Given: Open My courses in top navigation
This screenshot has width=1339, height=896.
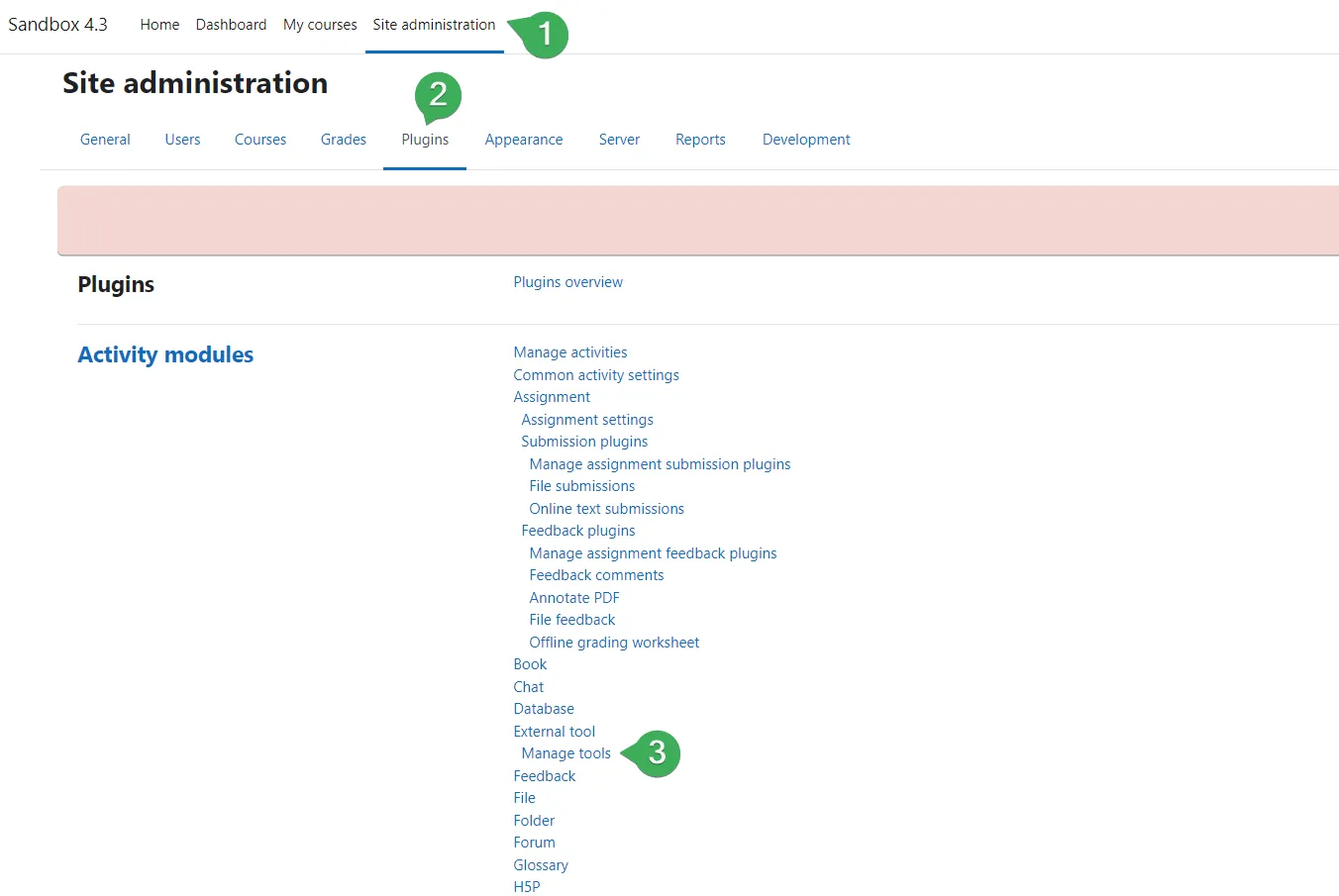Looking at the screenshot, I should point(320,25).
